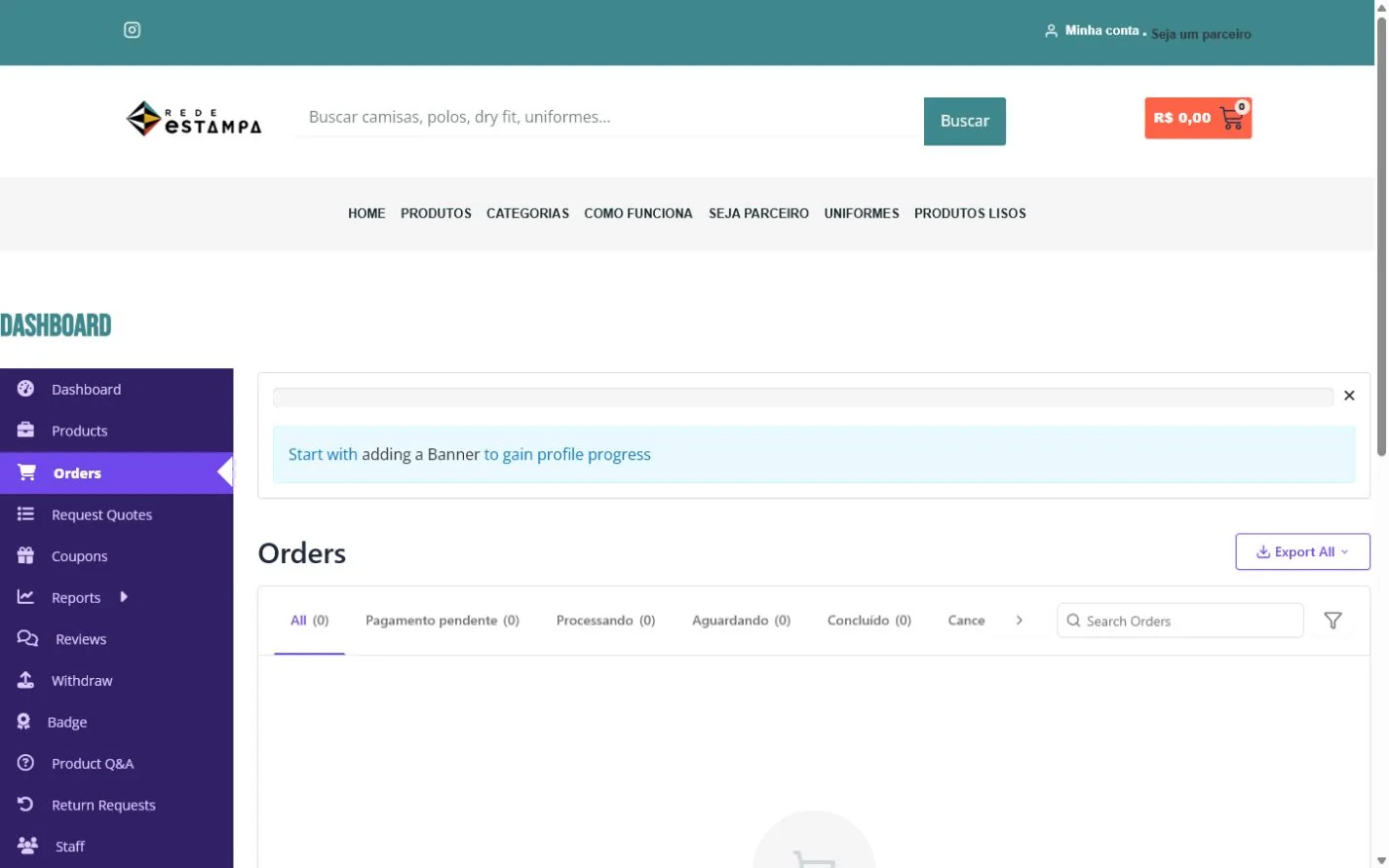This screenshot has height=868, width=1389.
Task: Click the Coupons gift icon
Action: (x=26, y=555)
